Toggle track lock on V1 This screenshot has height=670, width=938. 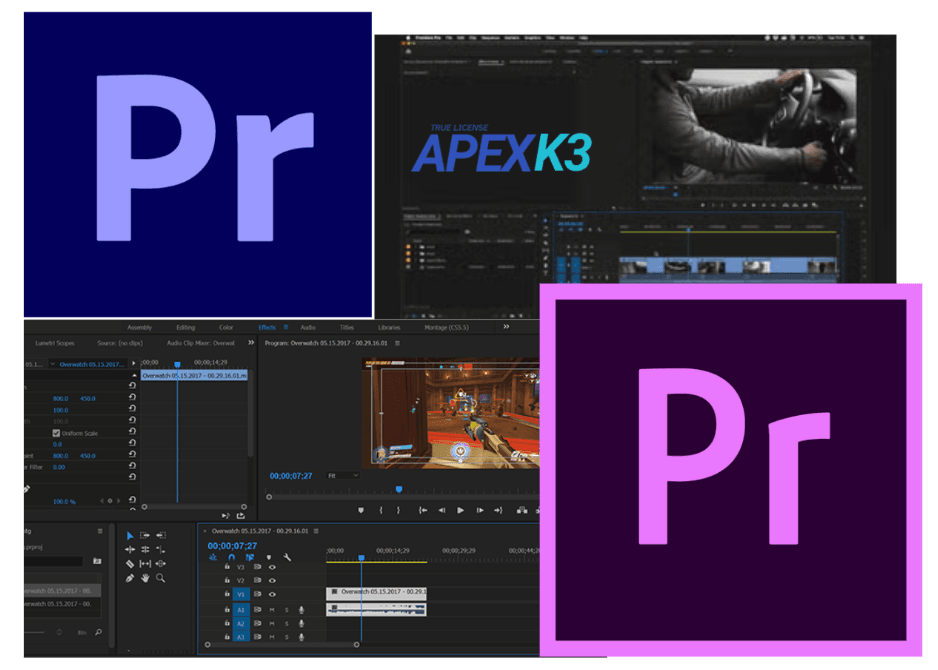click(227, 594)
